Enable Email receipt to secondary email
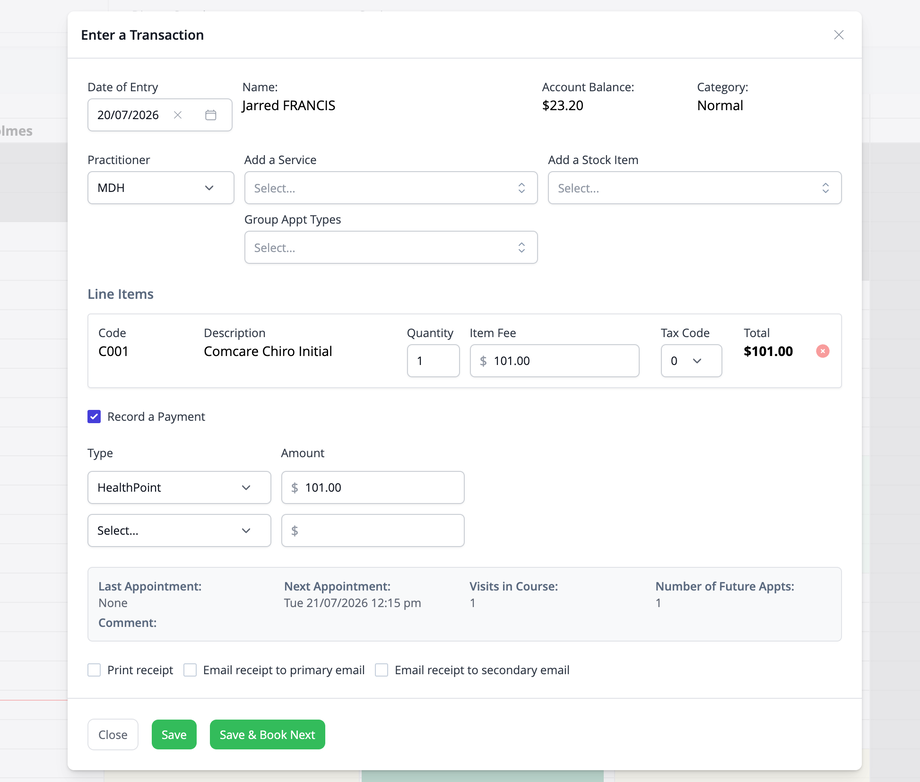Screen dimensions: 920x782 [381, 670]
